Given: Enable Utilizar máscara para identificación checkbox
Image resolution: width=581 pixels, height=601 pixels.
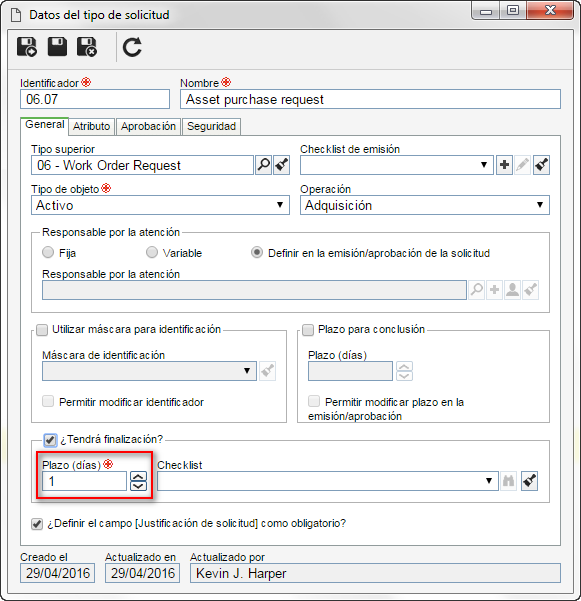Looking at the screenshot, I should pos(42,330).
